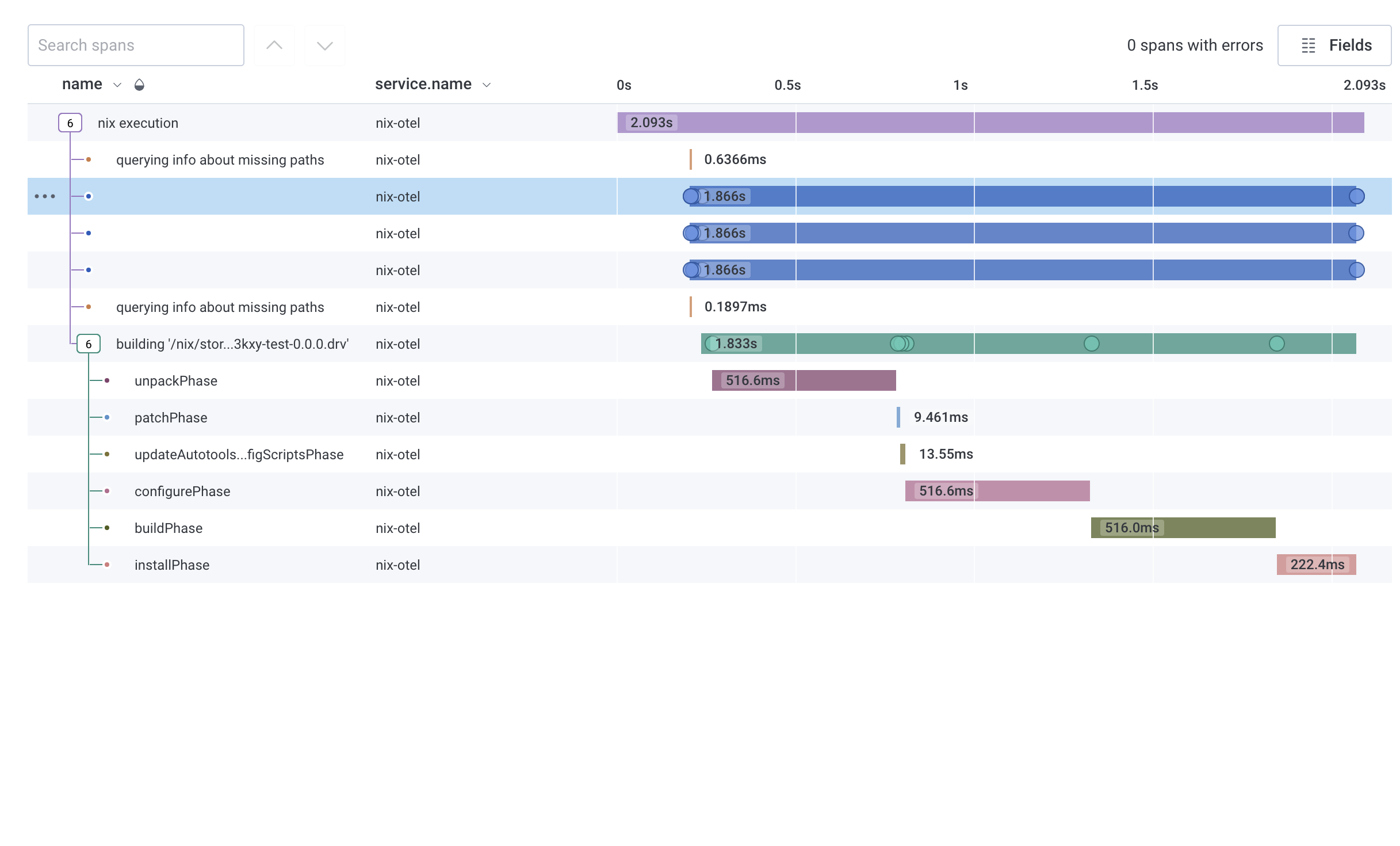Select the configurePhase span row
This screenshot has width=1400, height=846.
coord(182,491)
